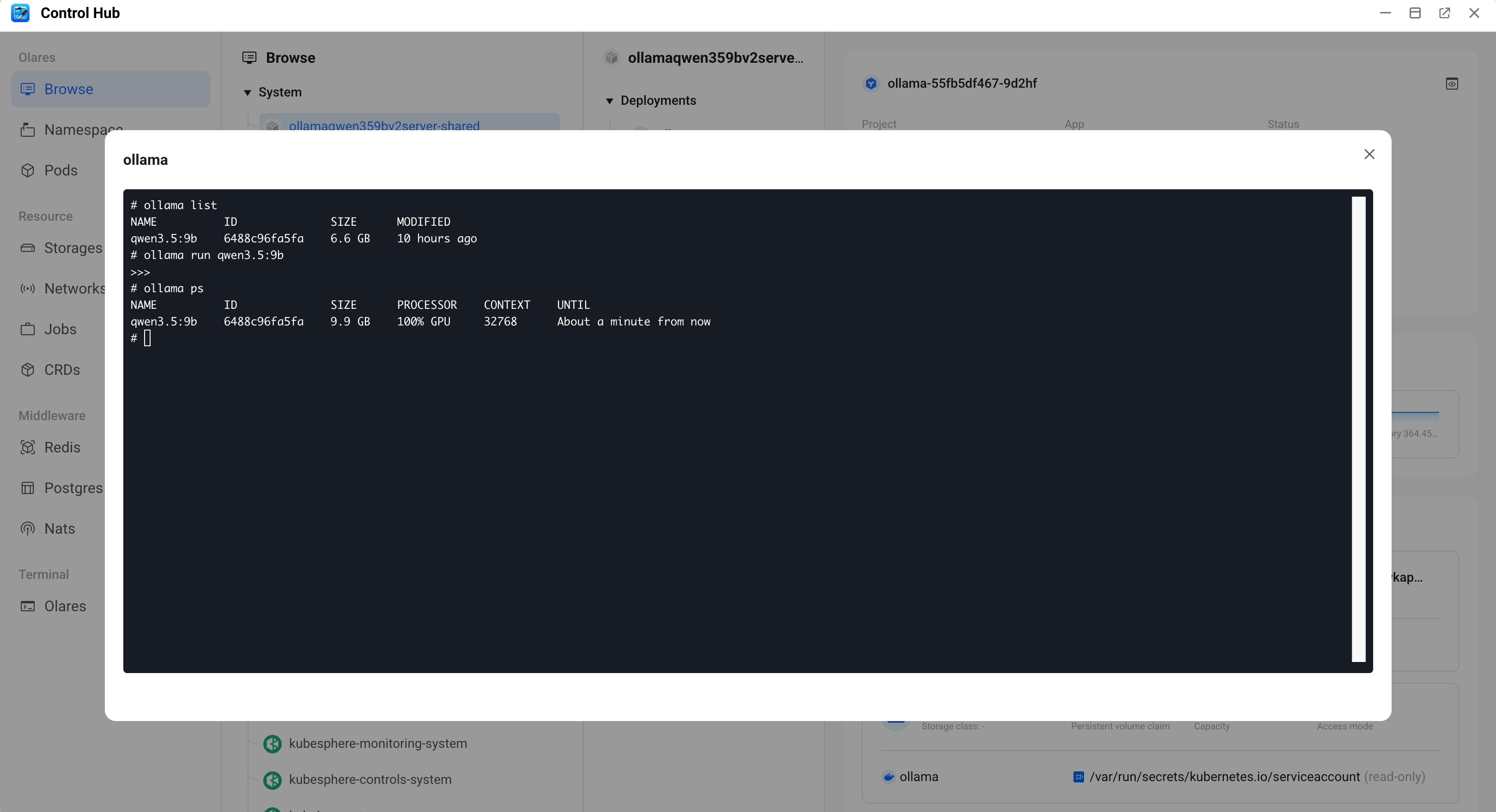Collapse the Deployments section

[x=609, y=101]
